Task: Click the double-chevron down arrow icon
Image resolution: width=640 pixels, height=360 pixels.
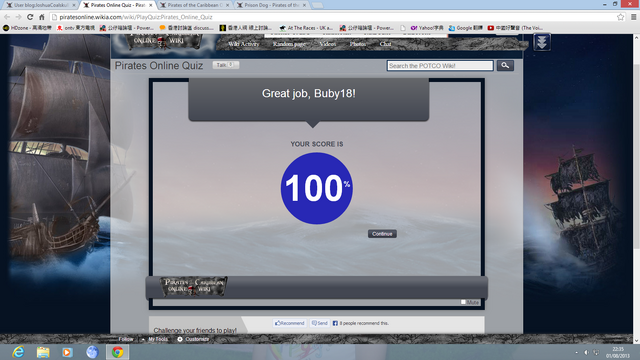Action: pos(542,42)
